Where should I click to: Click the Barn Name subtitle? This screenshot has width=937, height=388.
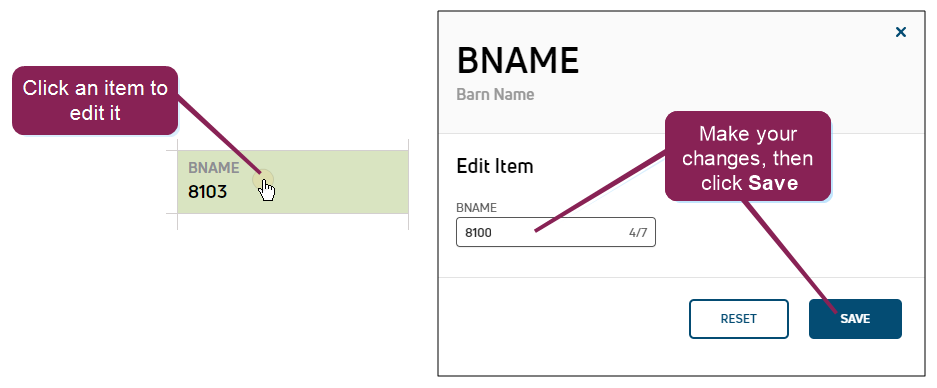[x=495, y=94]
